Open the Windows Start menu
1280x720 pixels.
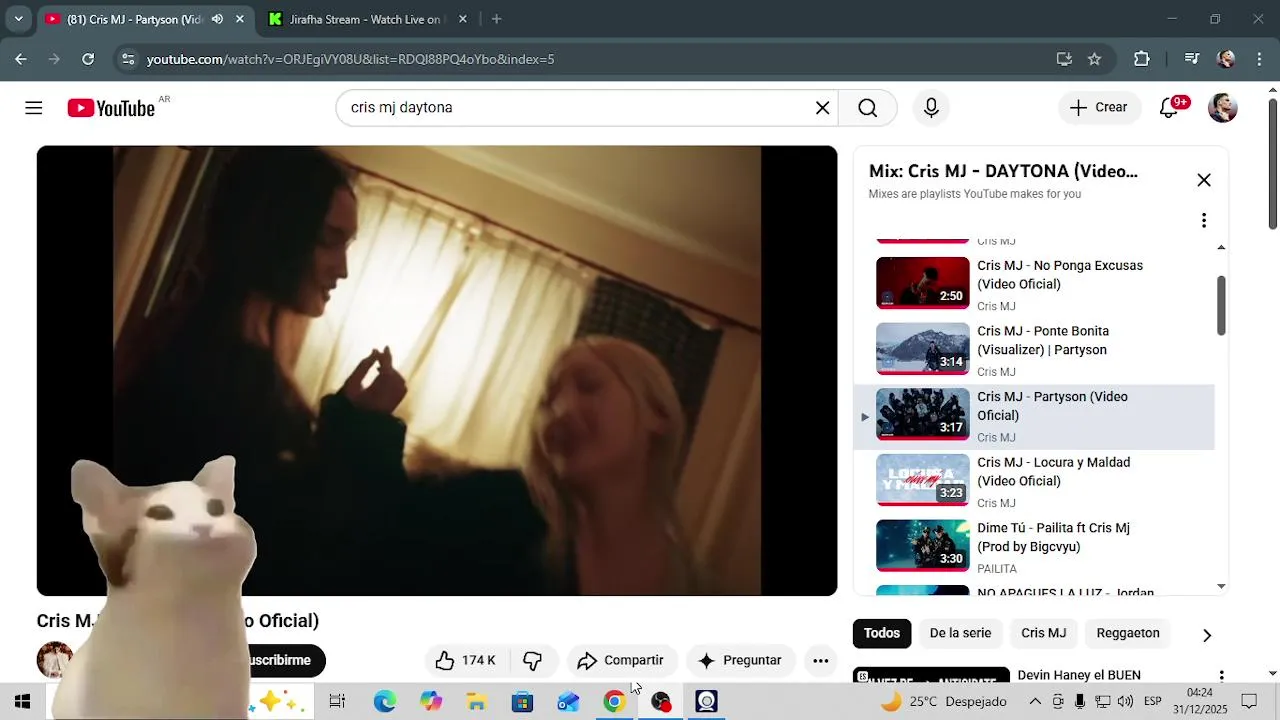pyautogui.click(x=22, y=701)
